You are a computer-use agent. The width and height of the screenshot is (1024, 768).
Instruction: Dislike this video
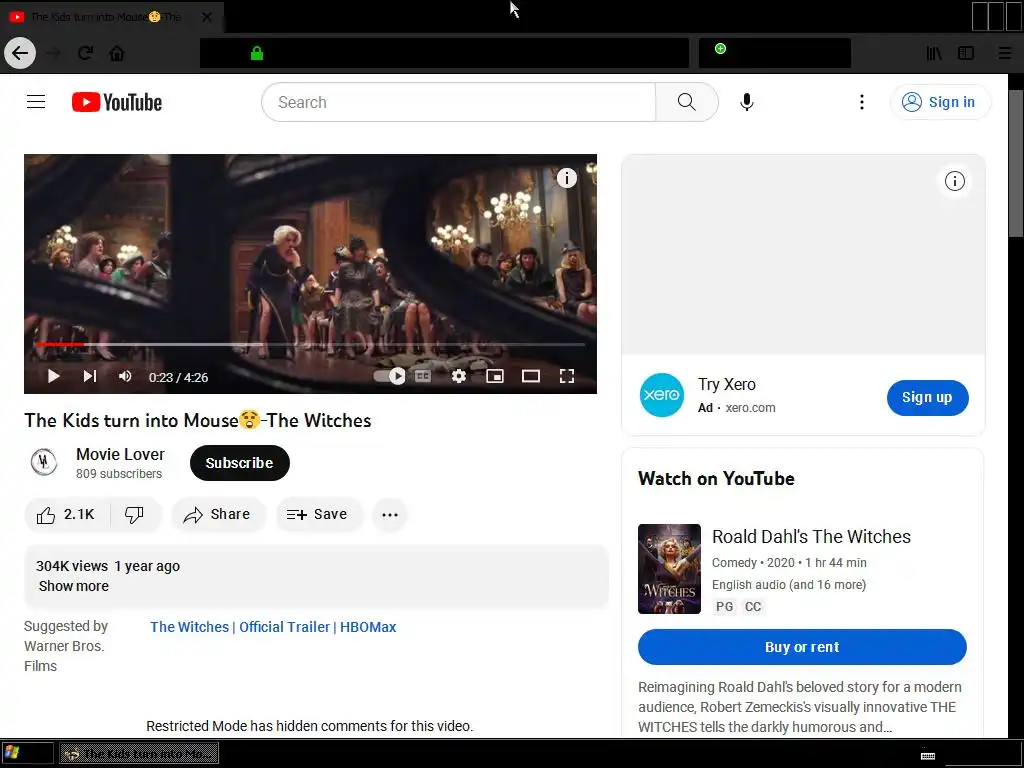(135, 515)
